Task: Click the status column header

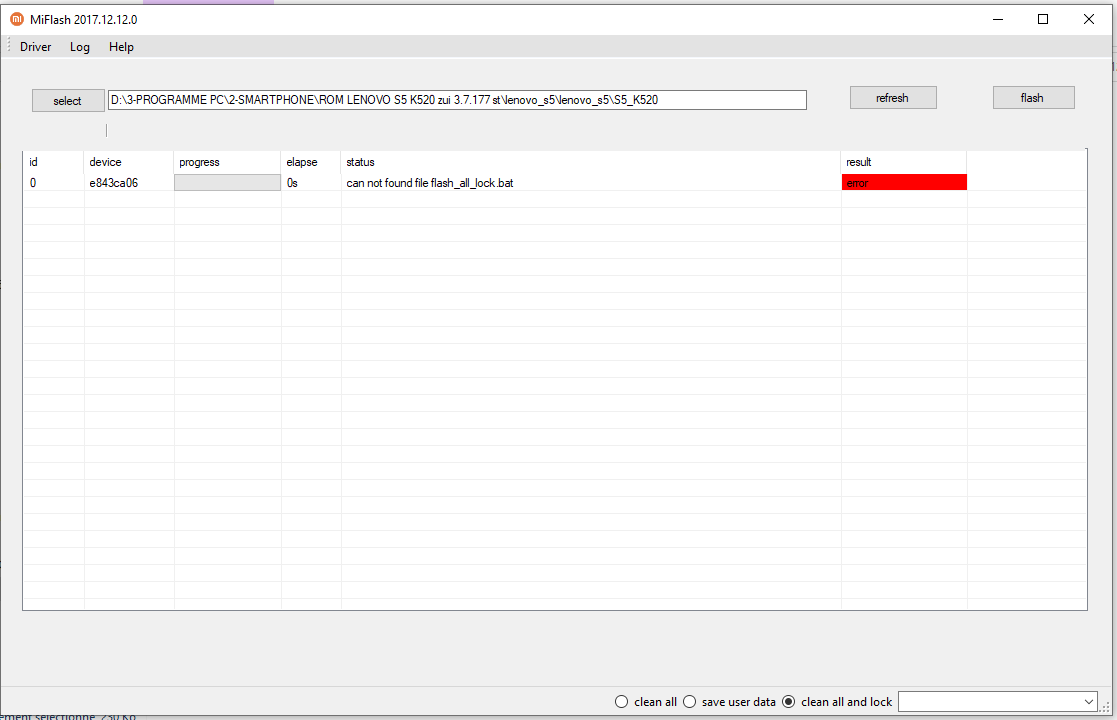Action: click(591, 162)
